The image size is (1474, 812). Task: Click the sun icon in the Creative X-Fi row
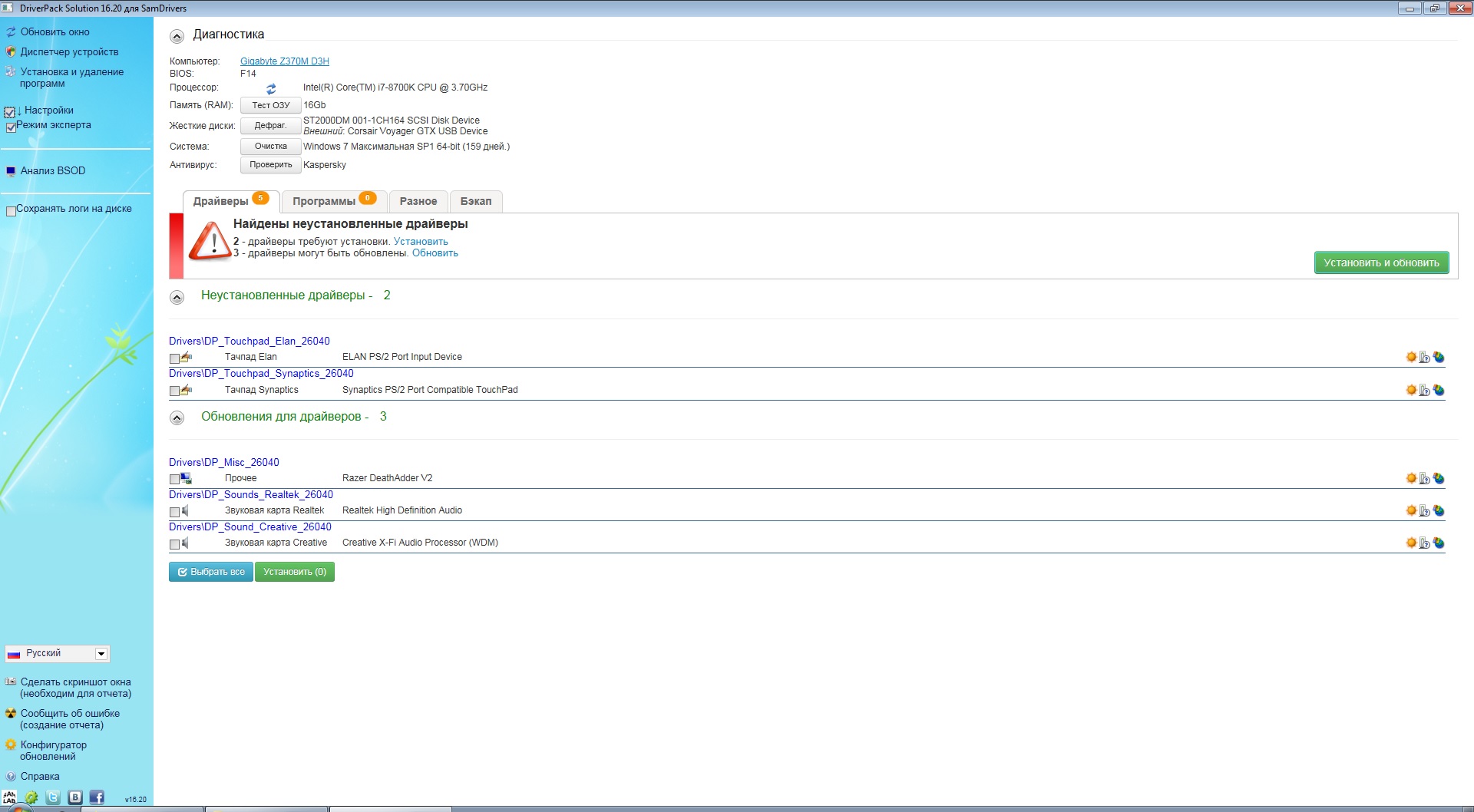[1411, 543]
